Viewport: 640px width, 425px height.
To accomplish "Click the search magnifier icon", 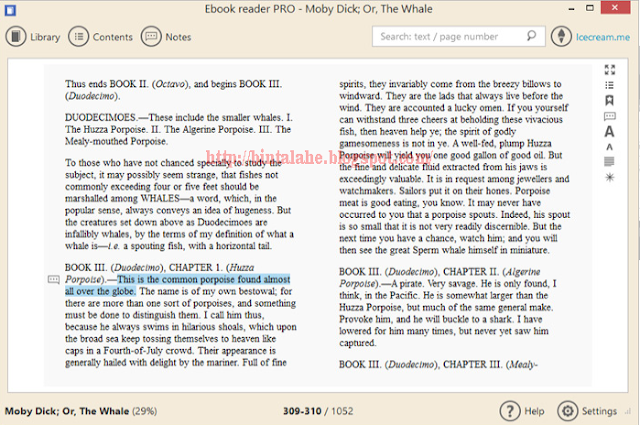I will pyautogui.click(x=531, y=36).
